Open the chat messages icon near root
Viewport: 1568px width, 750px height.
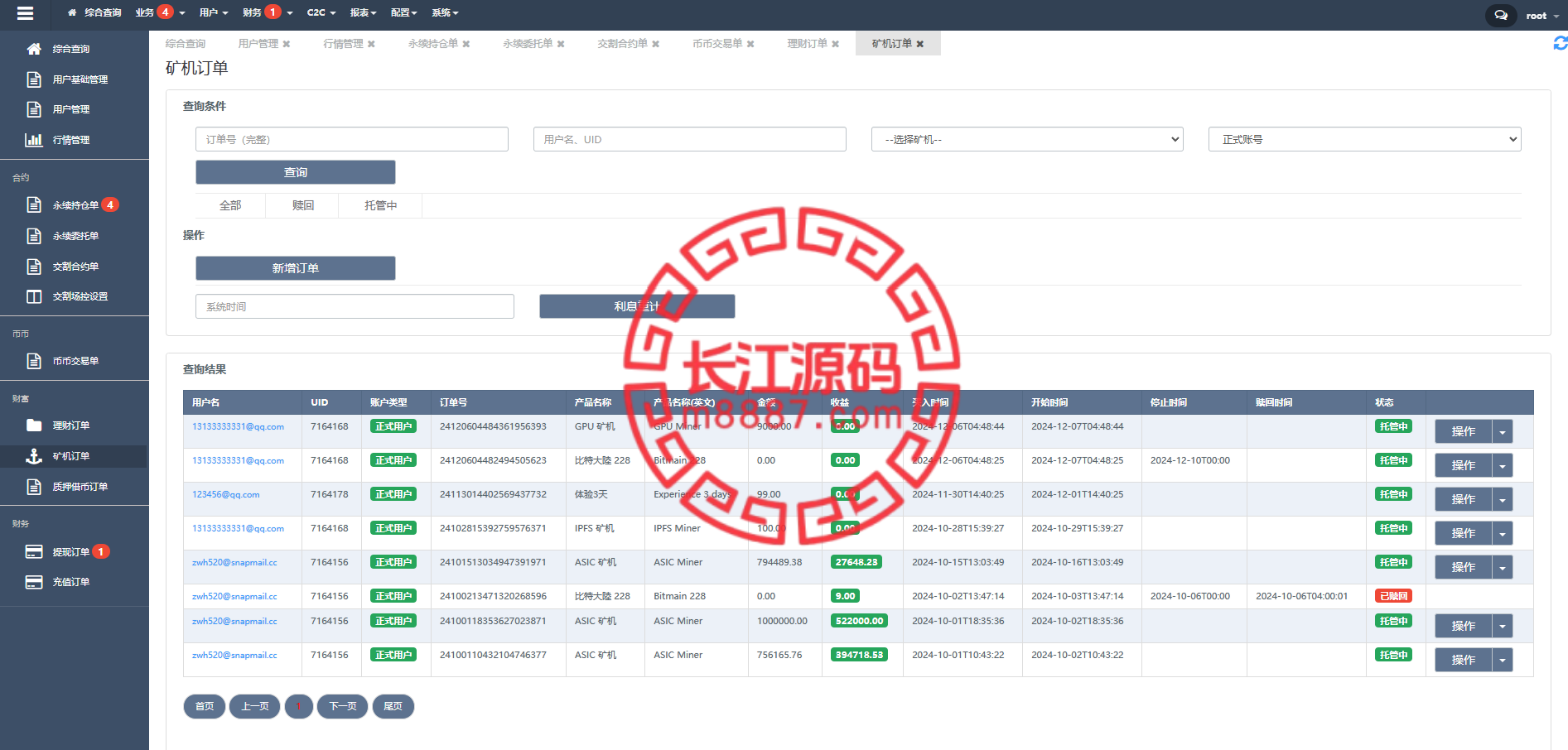pyautogui.click(x=1500, y=15)
